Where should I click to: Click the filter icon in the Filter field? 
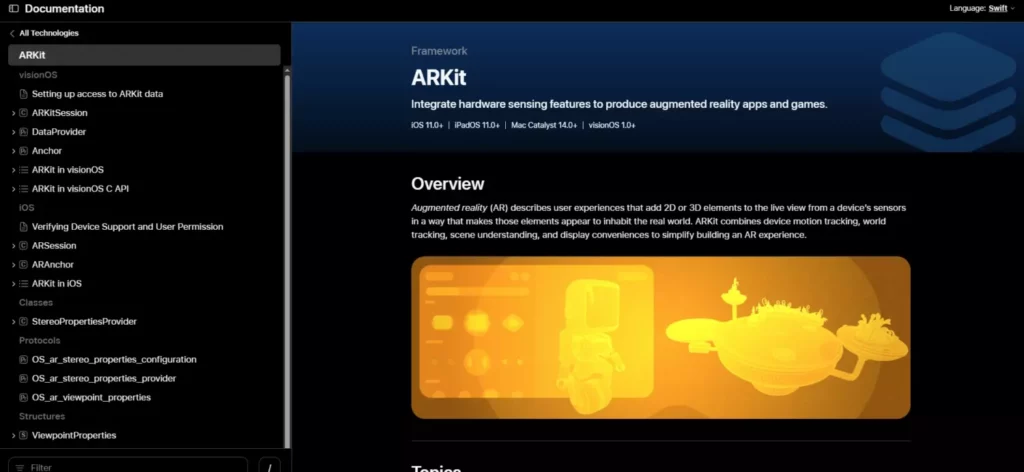[20, 467]
